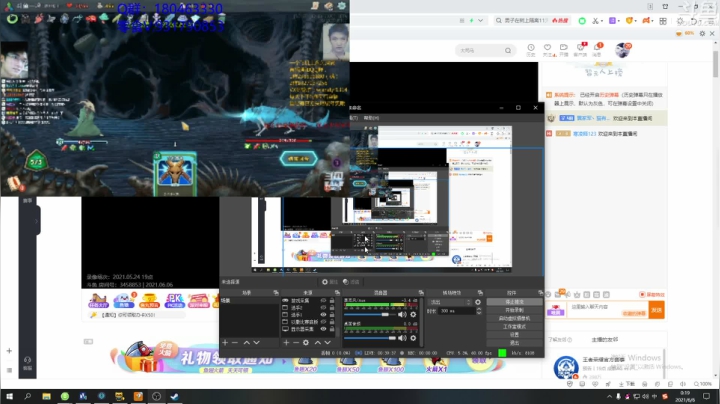Expand the browser address bar dropdown arrow
Image resolution: width=720 pixels, height=404 pixels.
480,21
